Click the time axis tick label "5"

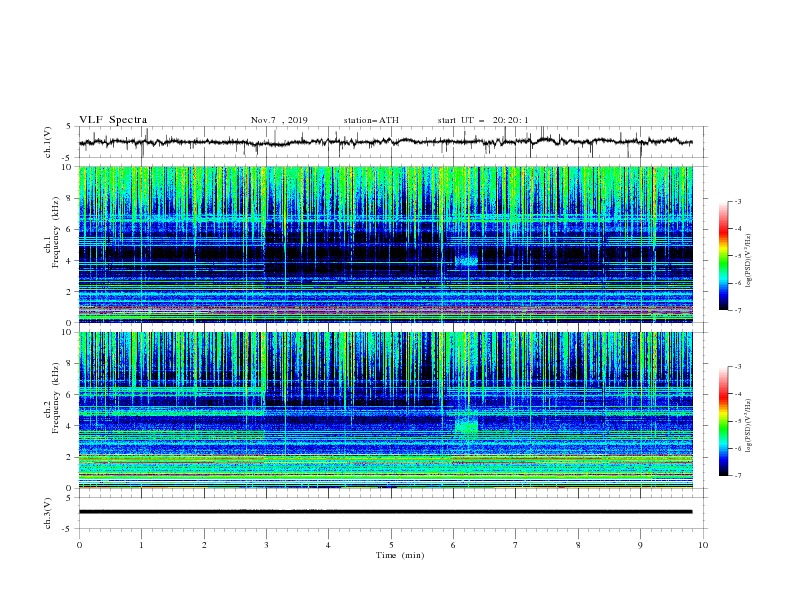pos(391,545)
